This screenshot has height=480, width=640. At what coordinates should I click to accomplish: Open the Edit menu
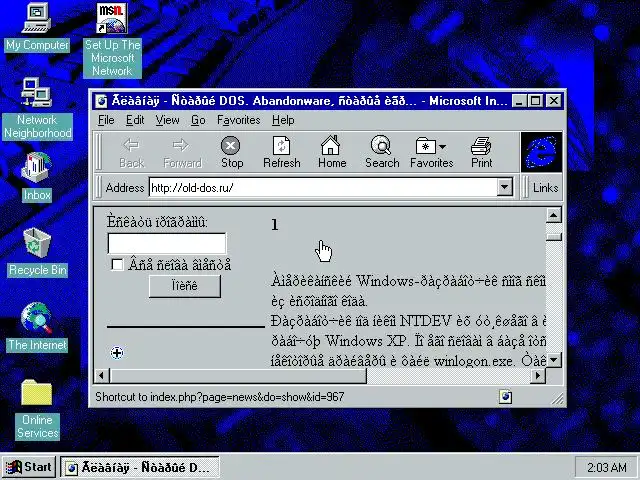pyautogui.click(x=135, y=120)
